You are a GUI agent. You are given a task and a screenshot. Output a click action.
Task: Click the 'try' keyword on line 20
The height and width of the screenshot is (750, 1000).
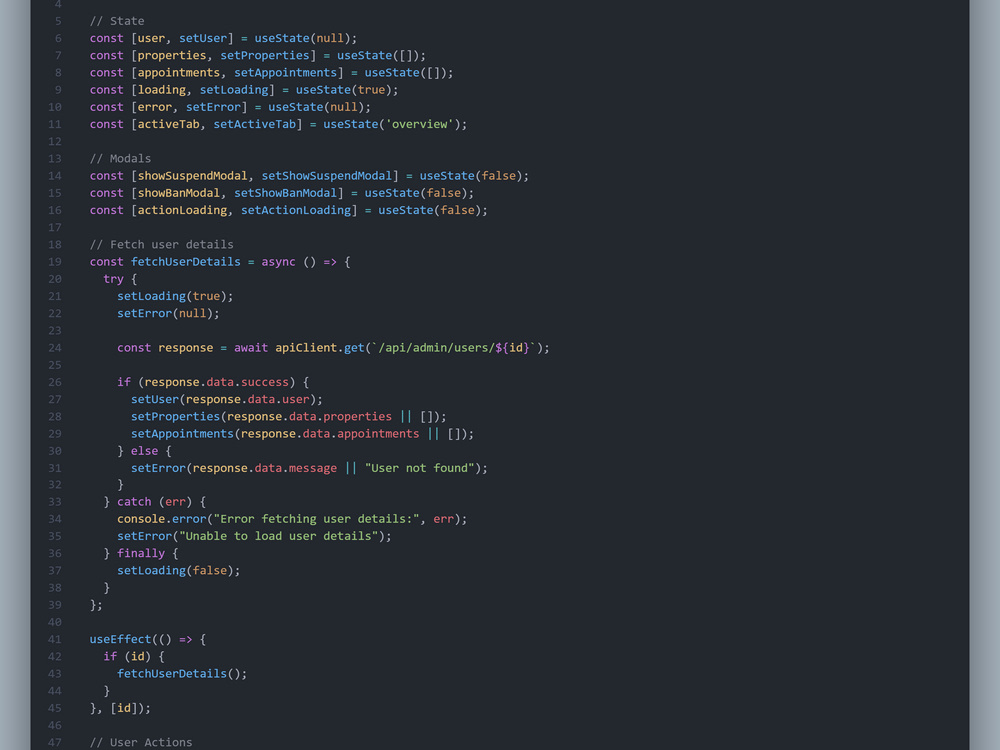coord(114,279)
